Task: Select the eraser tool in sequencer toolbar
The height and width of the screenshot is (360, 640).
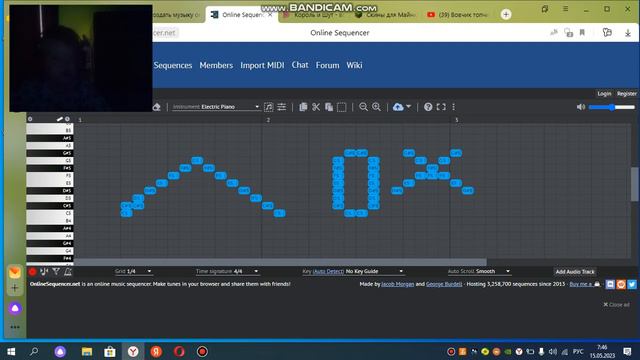Action: pyautogui.click(x=157, y=107)
